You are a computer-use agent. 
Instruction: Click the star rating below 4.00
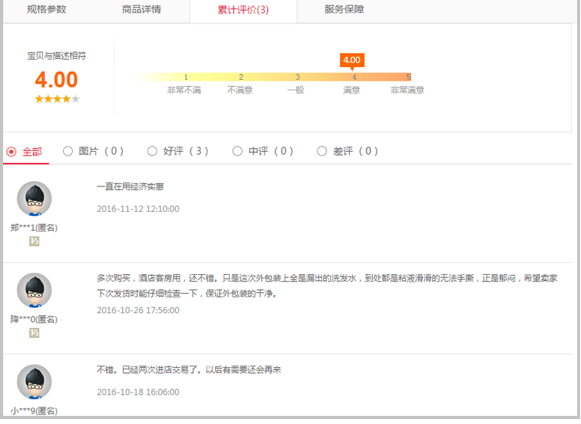coord(57,99)
